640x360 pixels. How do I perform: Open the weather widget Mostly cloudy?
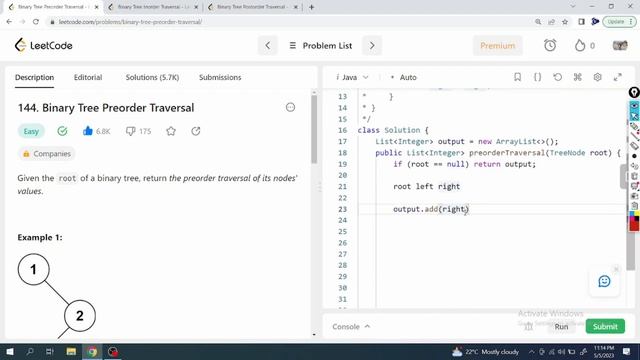point(486,351)
